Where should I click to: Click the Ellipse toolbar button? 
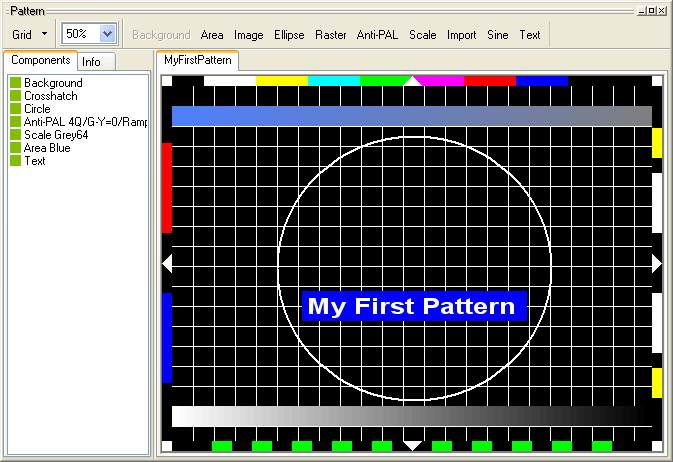[289, 35]
